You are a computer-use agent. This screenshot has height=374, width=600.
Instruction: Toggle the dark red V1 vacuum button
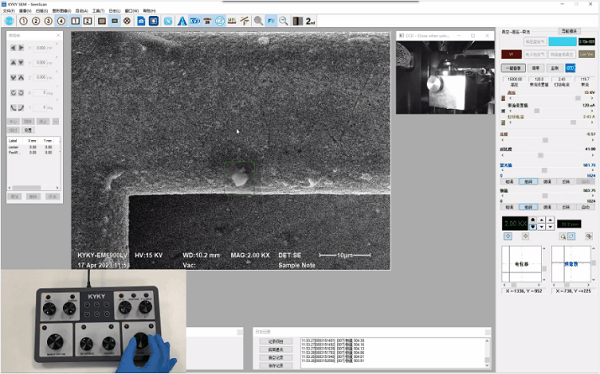point(511,54)
